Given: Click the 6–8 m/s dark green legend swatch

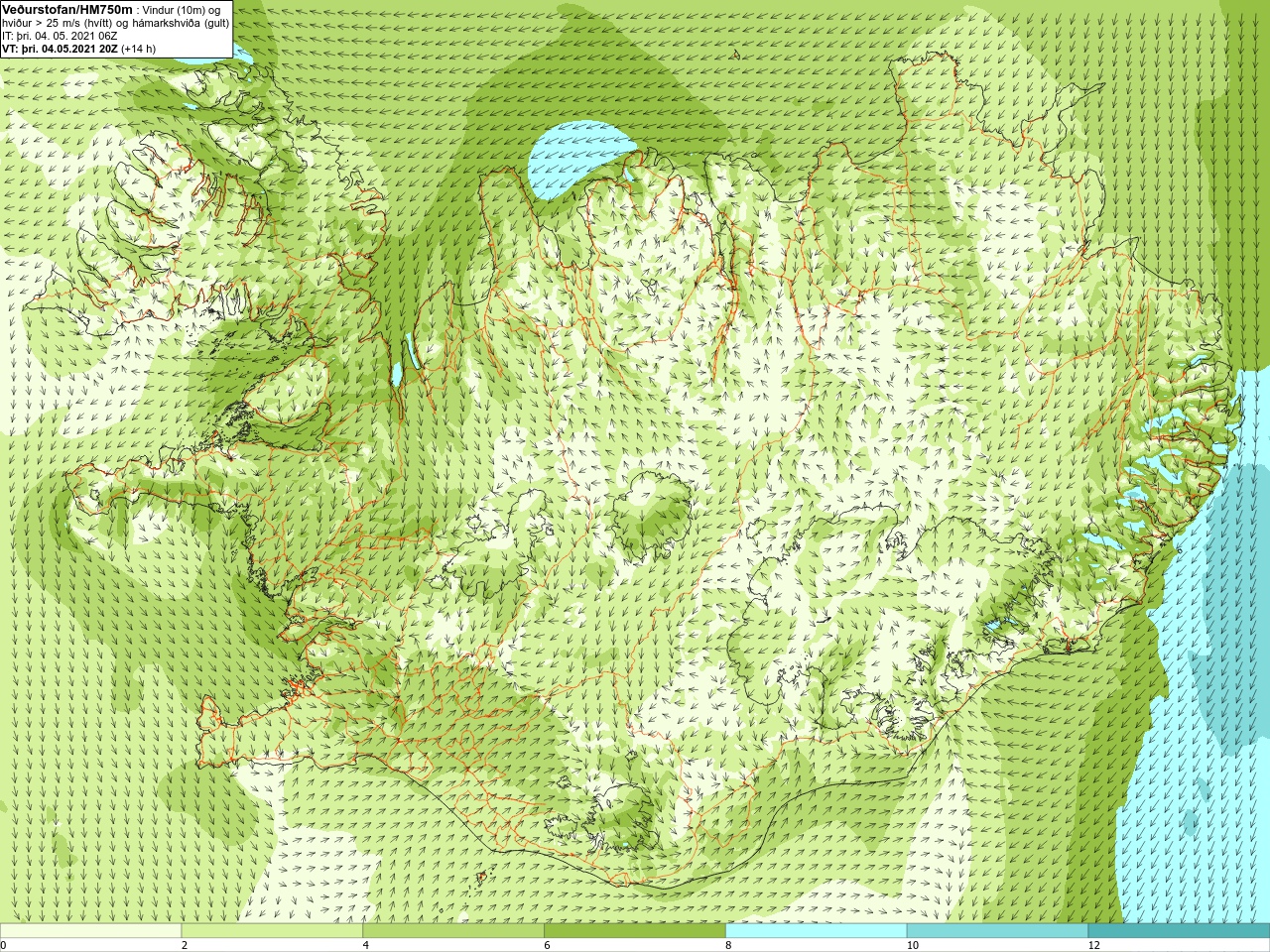Looking at the screenshot, I should coord(635,930).
